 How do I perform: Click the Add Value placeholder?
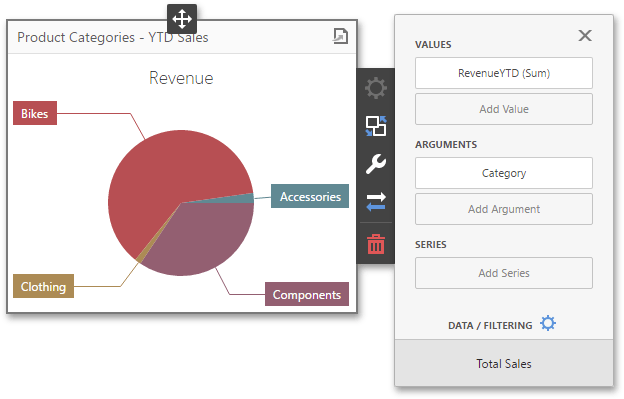pyautogui.click(x=504, y=109)
